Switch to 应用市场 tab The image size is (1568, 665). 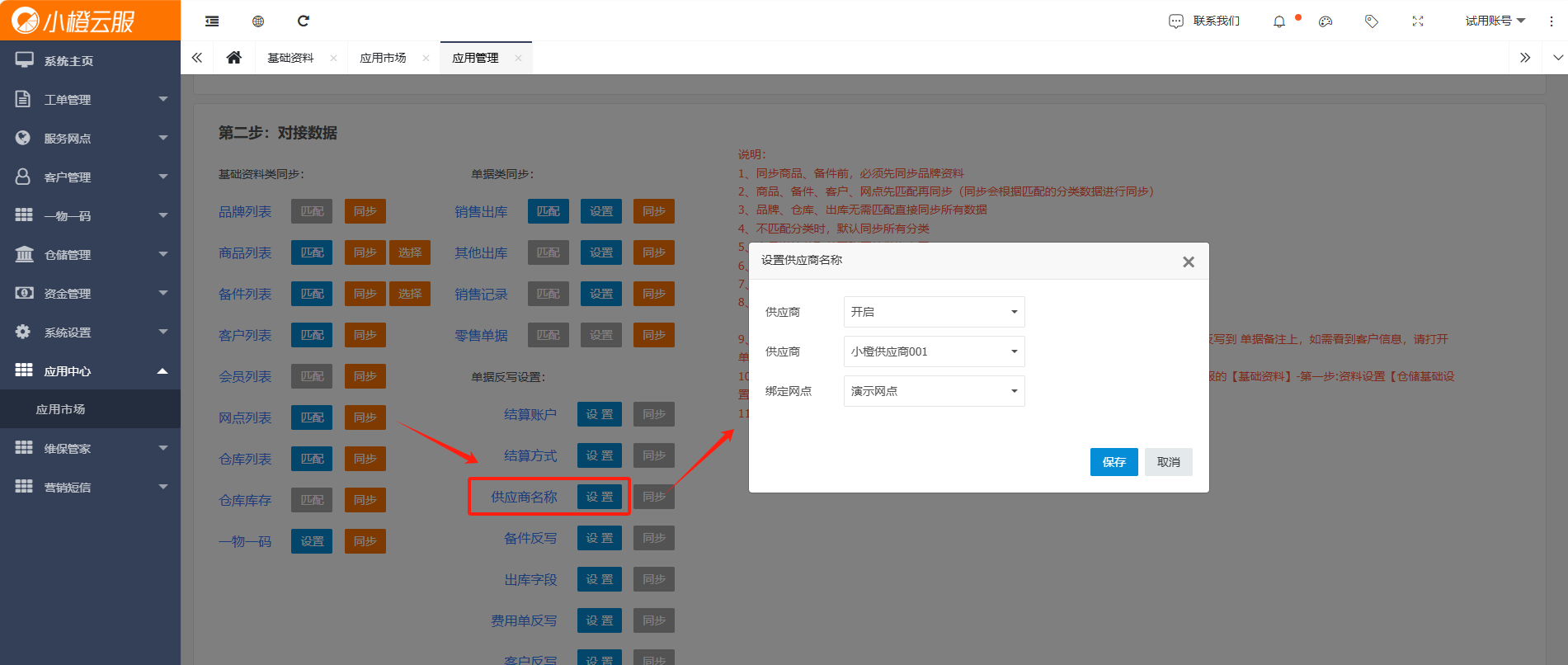coord(383,58)
